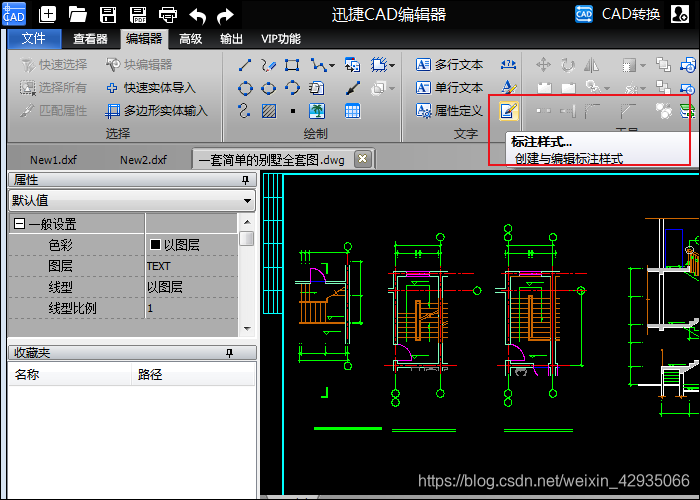Viewport: 700px width, 500px height.
Task: Click the 快速实体导入 button
Action: 151,88
